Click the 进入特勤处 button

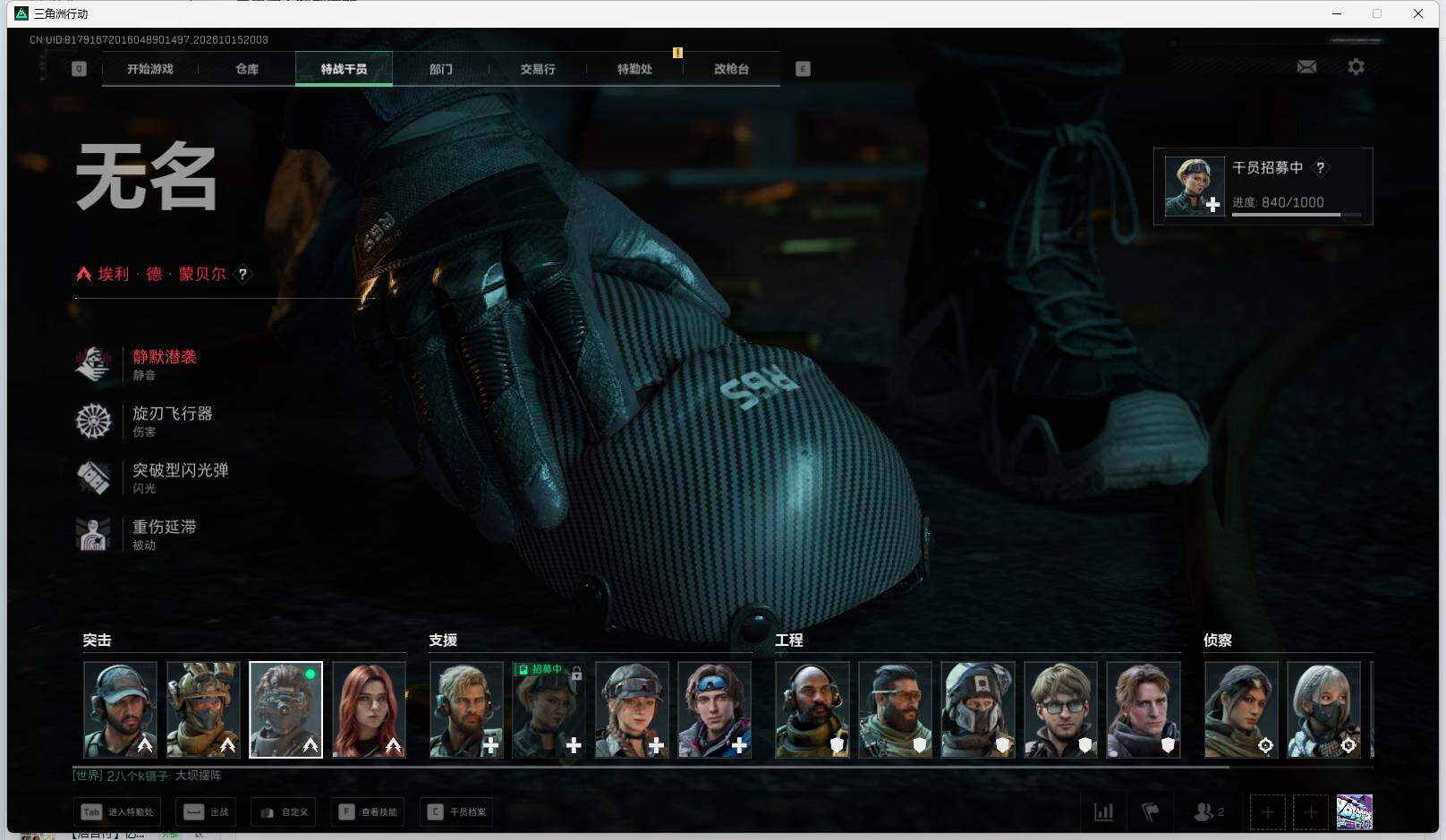pos(117,812)
